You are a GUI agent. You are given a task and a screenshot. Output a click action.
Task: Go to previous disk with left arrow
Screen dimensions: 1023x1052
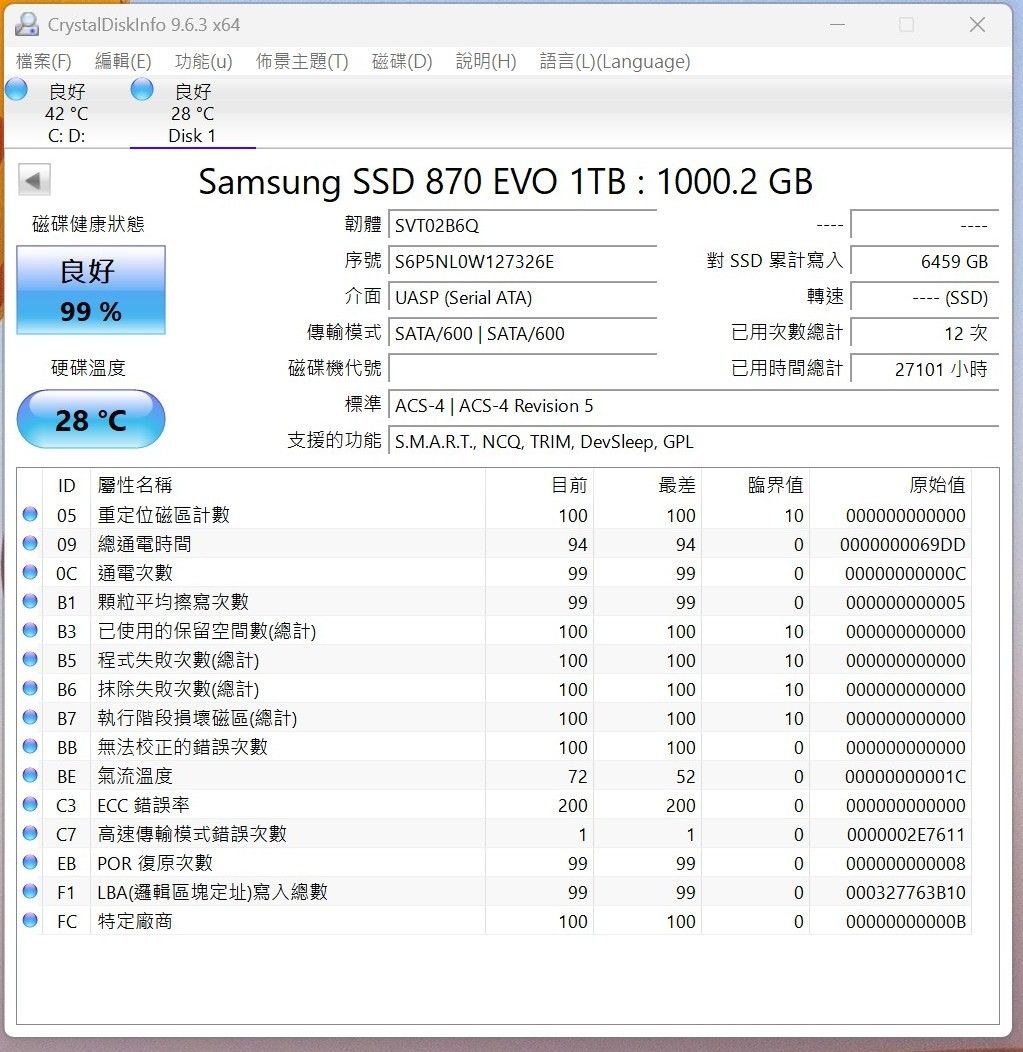click(x=34, y=180)
